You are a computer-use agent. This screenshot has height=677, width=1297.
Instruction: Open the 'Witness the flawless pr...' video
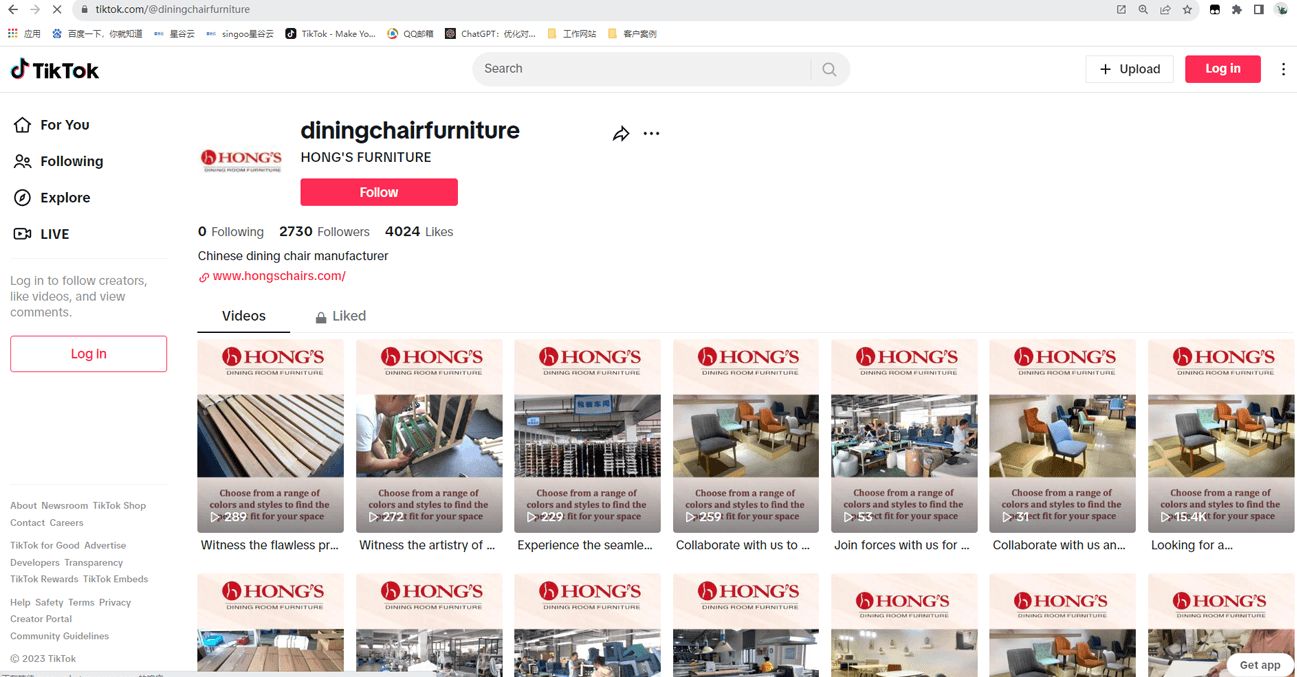tap(270, 436)
